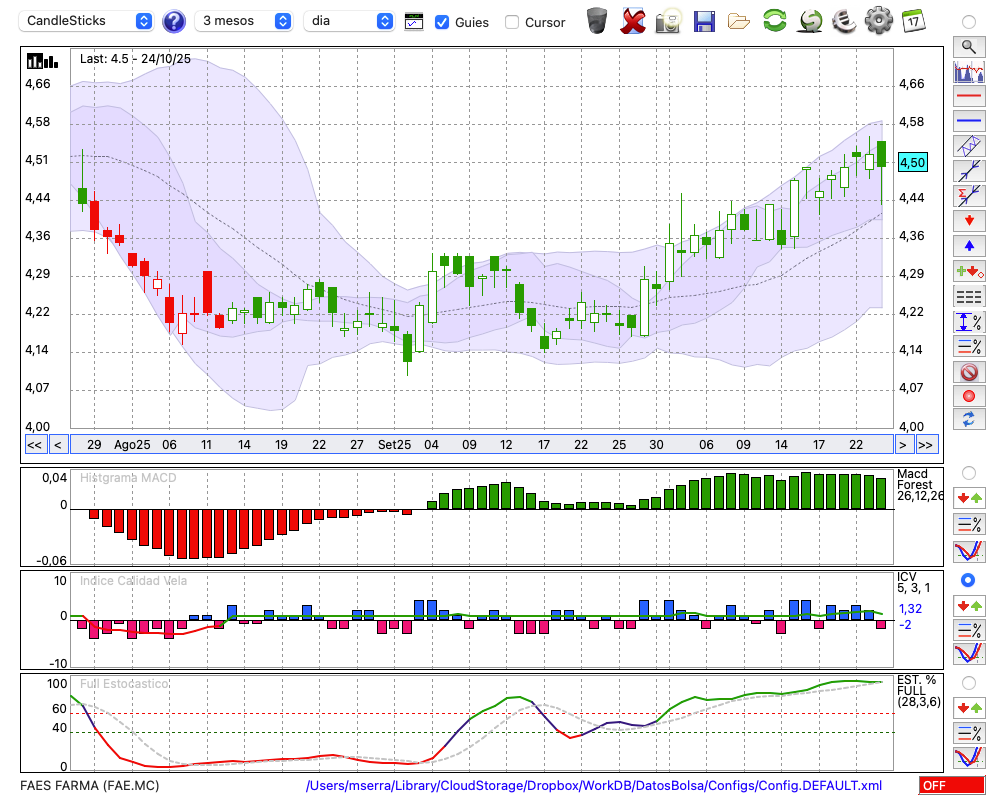Click the cyan 4,50 price label
1000x800 pixels.
[x=912, y=163]
